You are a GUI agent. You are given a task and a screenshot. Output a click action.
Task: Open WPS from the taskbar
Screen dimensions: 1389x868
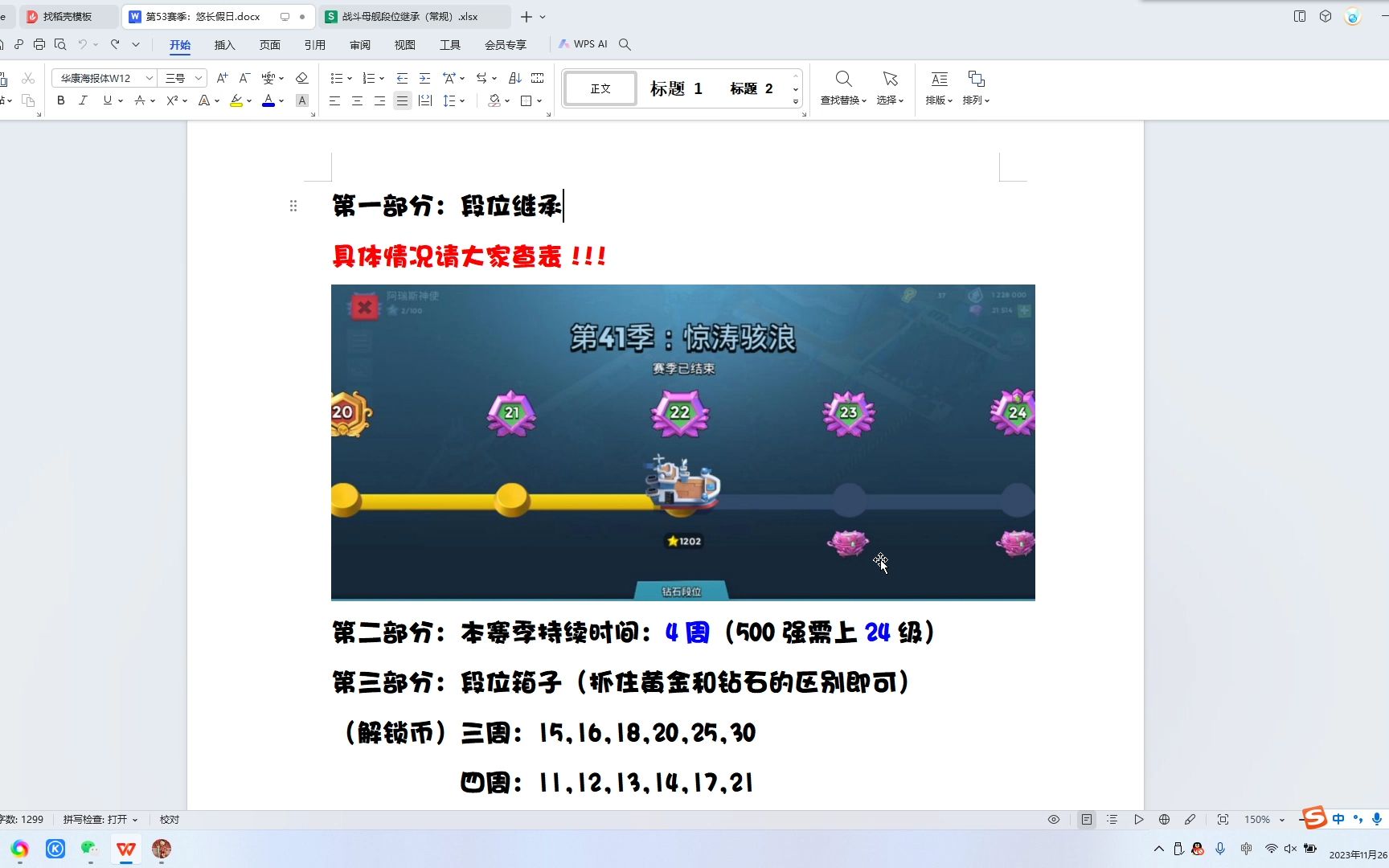pos(126,849)
